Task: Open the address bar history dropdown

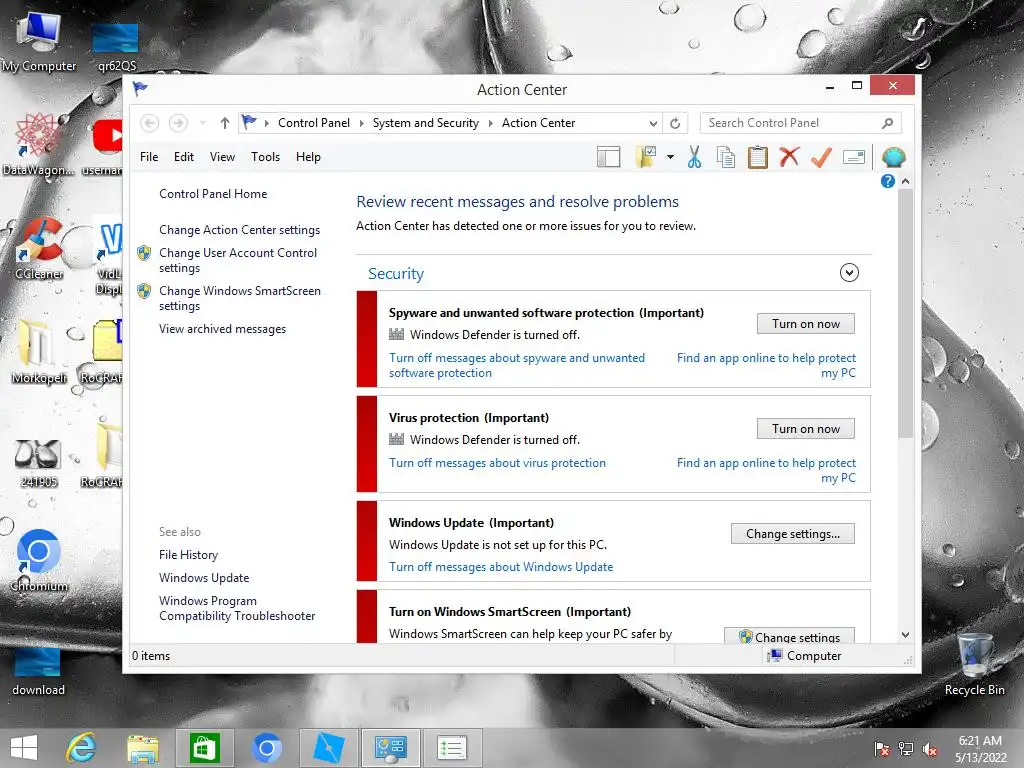Action: pos(653,123)
